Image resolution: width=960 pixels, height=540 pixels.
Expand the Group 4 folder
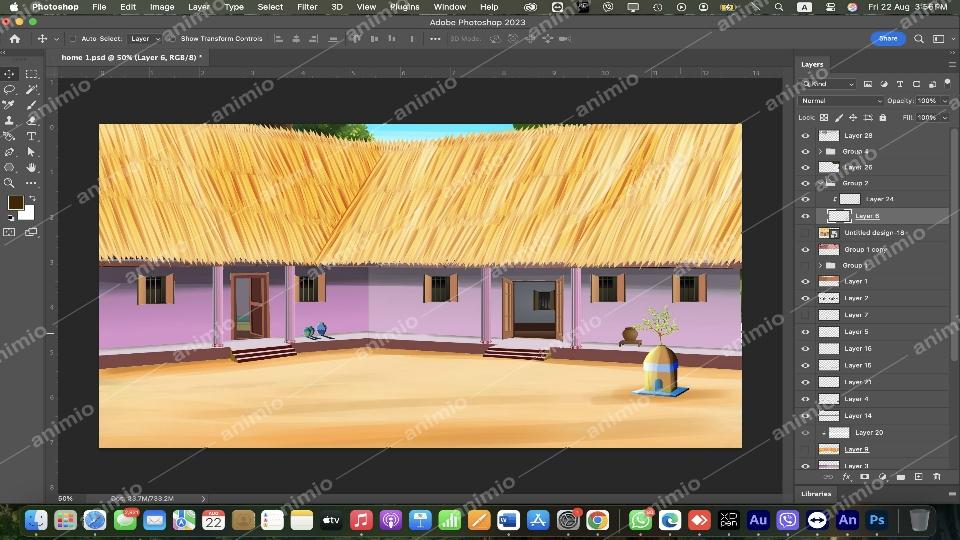[x=820, y=152]
